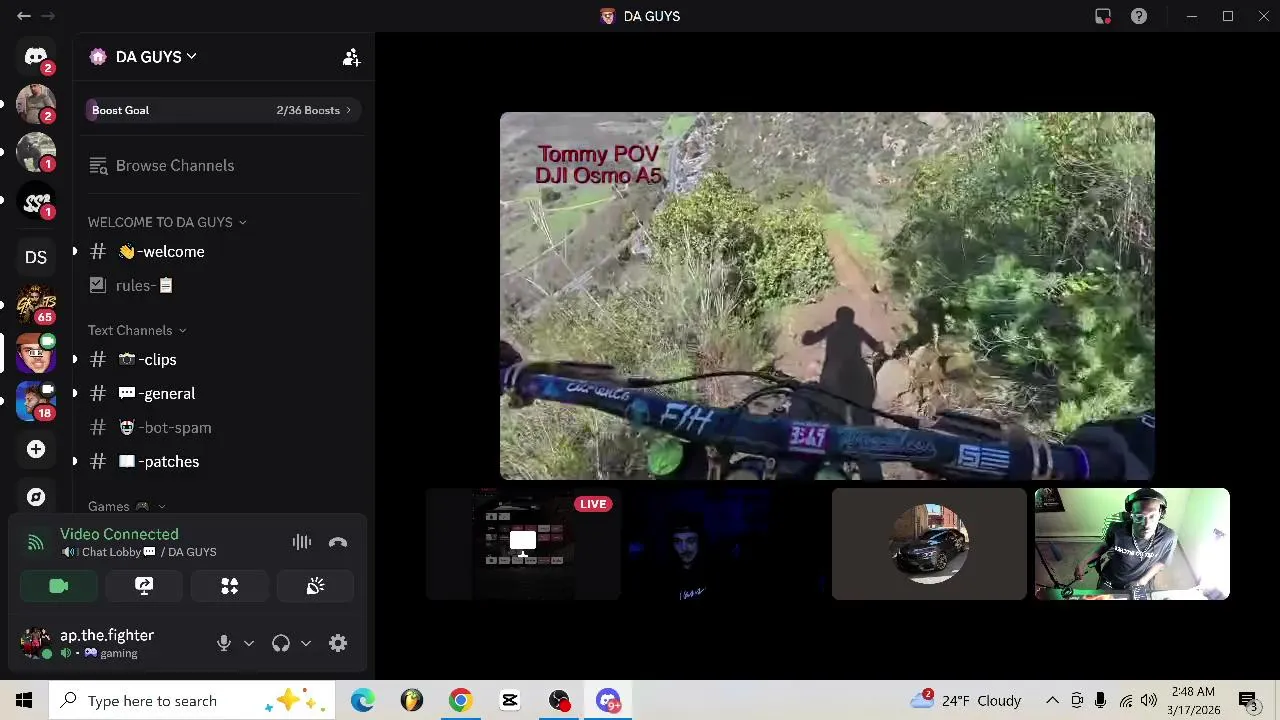Open server icon with 65 badge

[x=36, y=304]
